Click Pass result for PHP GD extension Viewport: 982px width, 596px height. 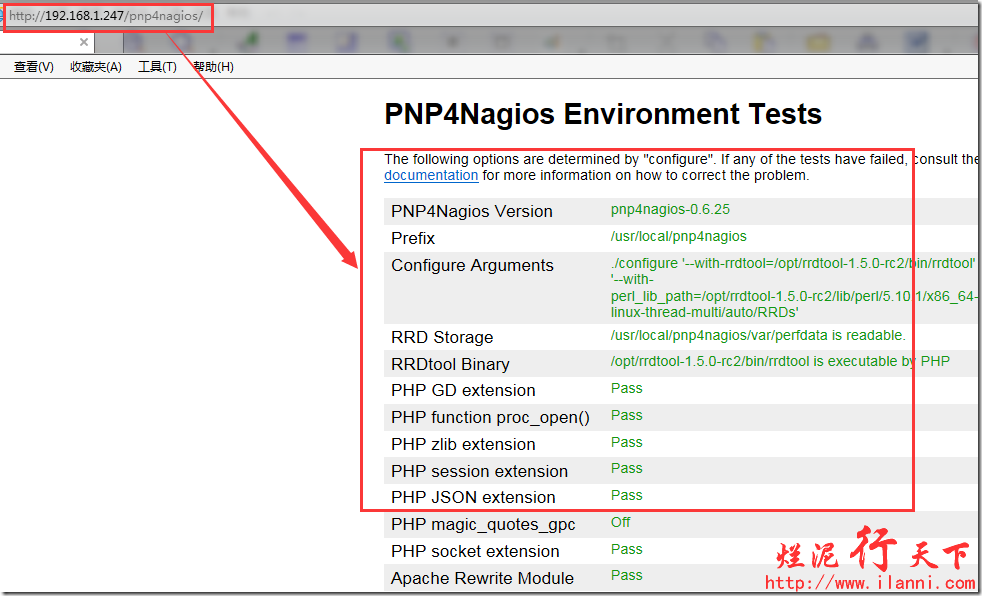point(627,388)
